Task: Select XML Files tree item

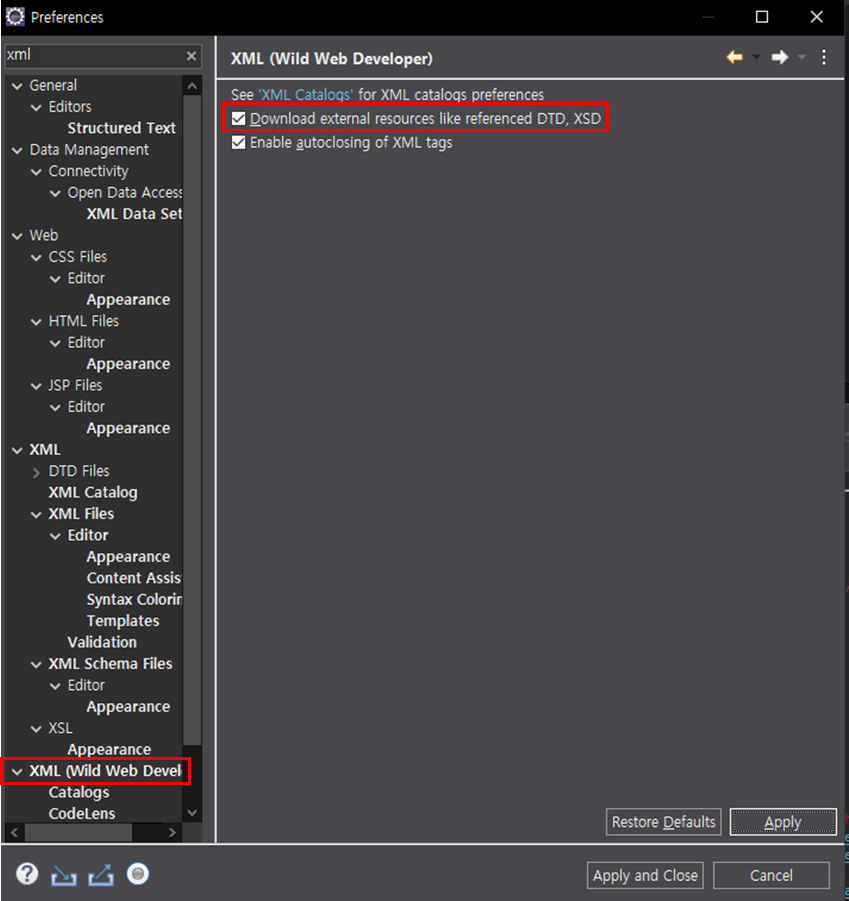Action: coord(81,514)
